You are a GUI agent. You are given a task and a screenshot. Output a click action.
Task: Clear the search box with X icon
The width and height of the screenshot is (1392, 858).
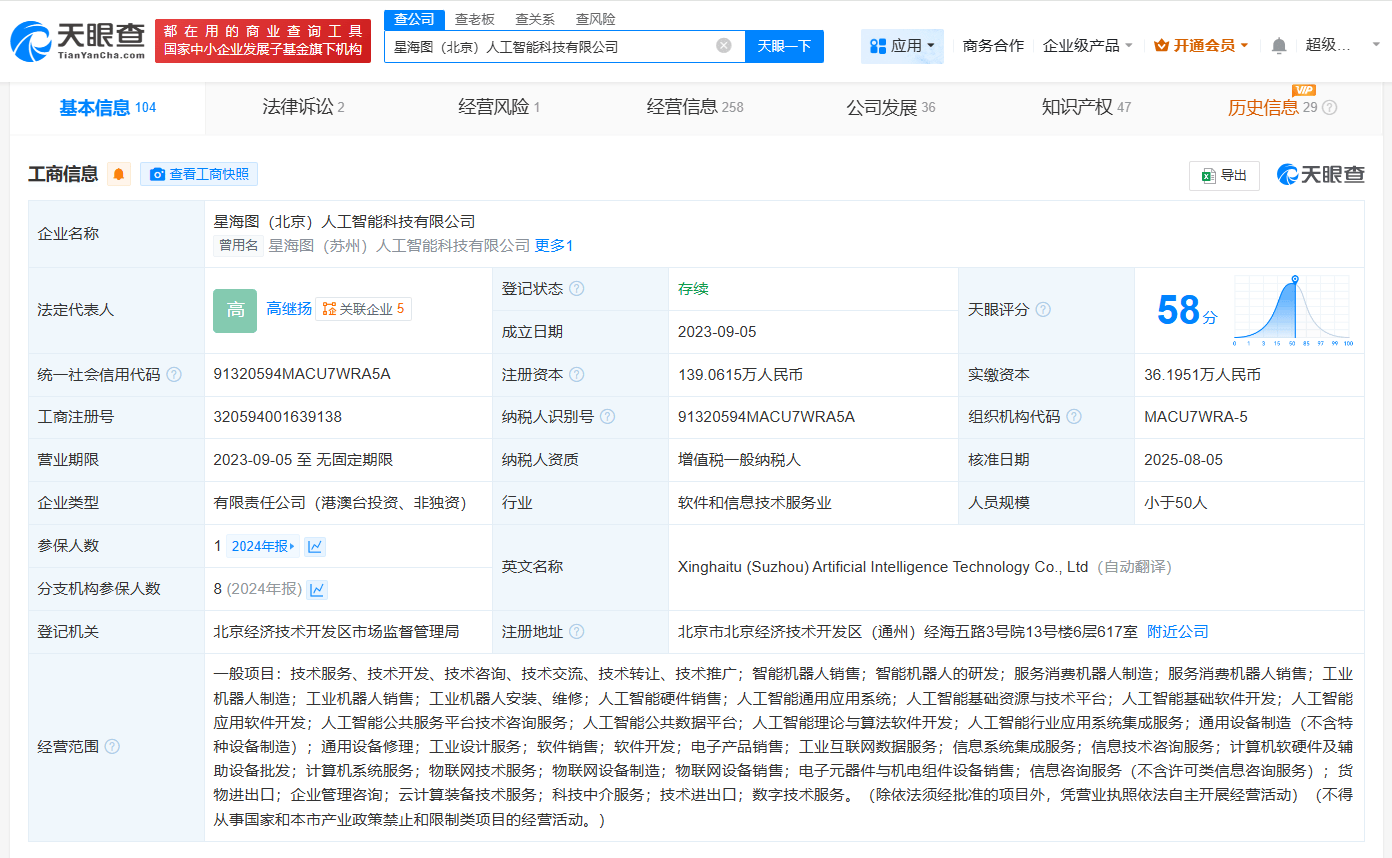(724, 46)
